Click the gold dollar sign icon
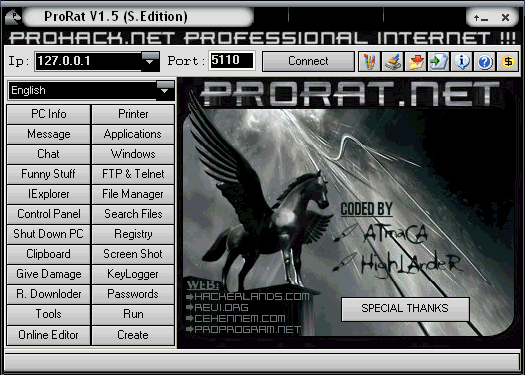 click(508, 61)
